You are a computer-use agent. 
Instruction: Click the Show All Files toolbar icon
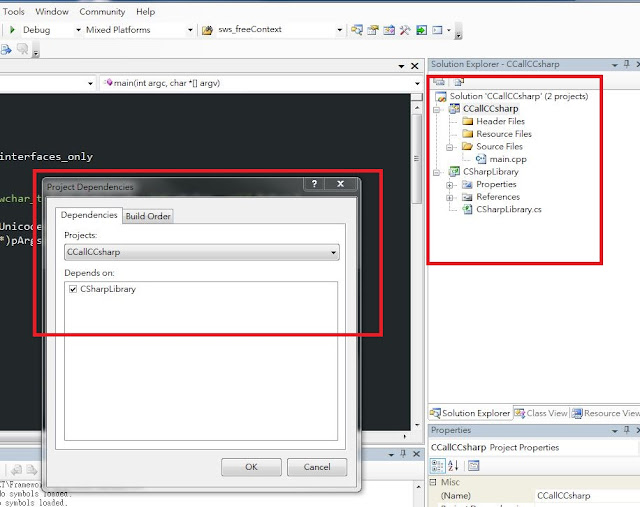click(459, 82)
